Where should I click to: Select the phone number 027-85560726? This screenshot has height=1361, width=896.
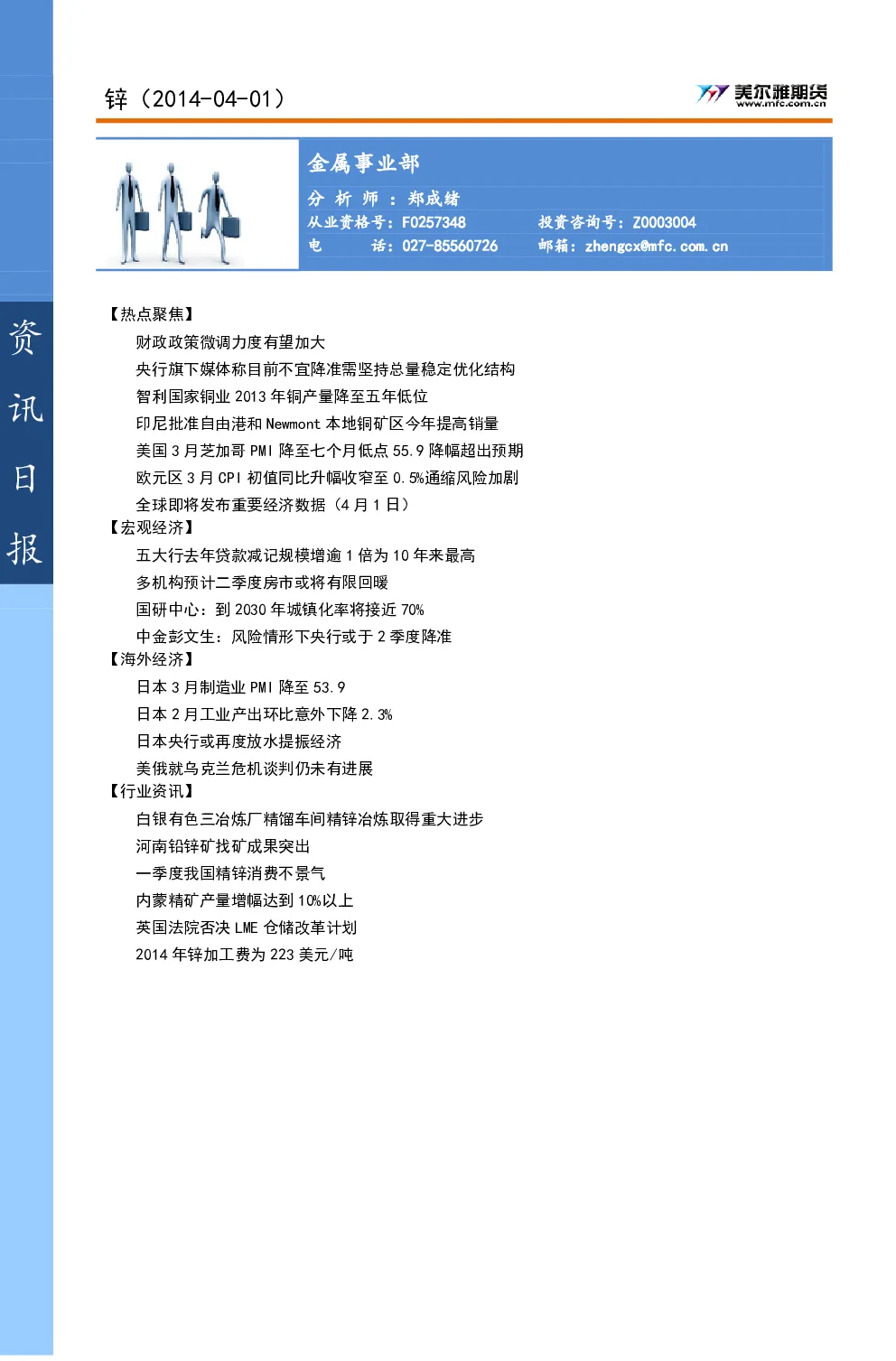tap(450, 247)
